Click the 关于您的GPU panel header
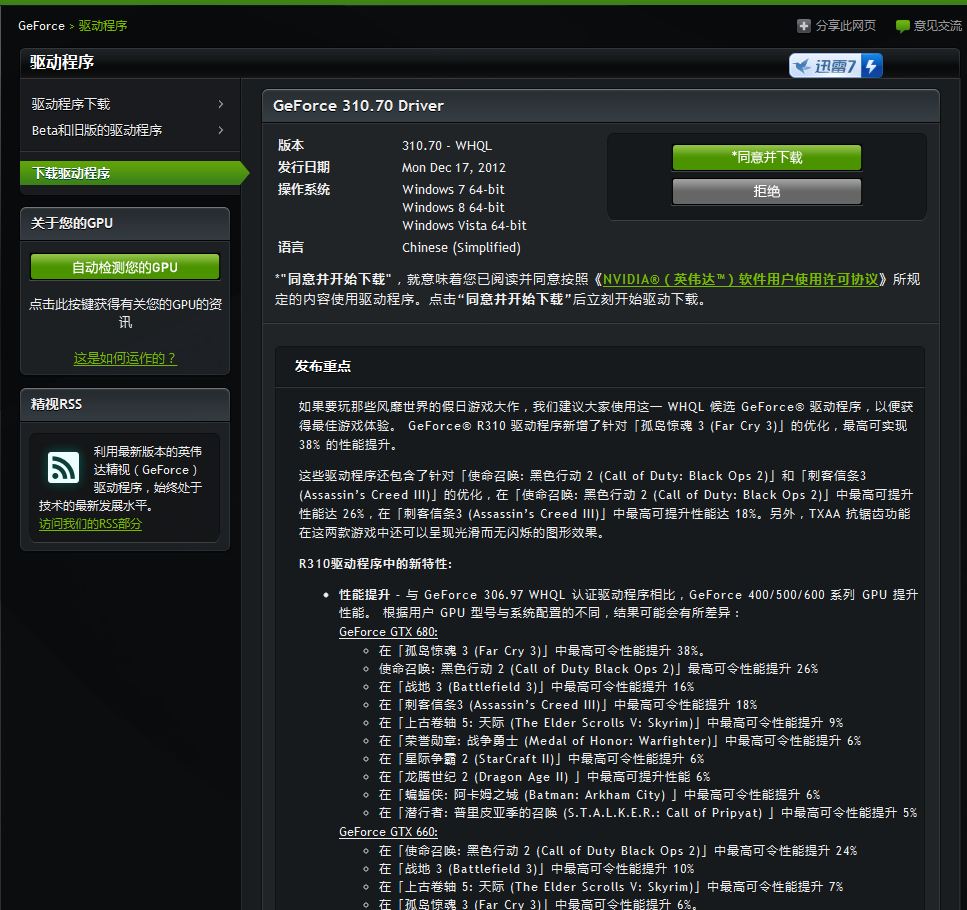Viewport: 967px width, 910px height. coord(125,223)
